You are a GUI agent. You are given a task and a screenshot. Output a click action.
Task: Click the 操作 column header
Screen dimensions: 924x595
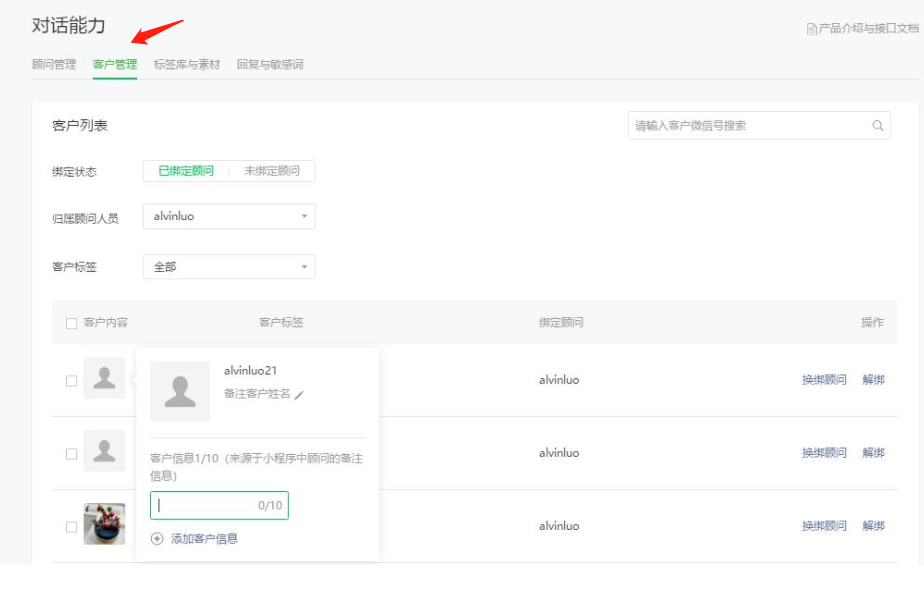[872, 322]
